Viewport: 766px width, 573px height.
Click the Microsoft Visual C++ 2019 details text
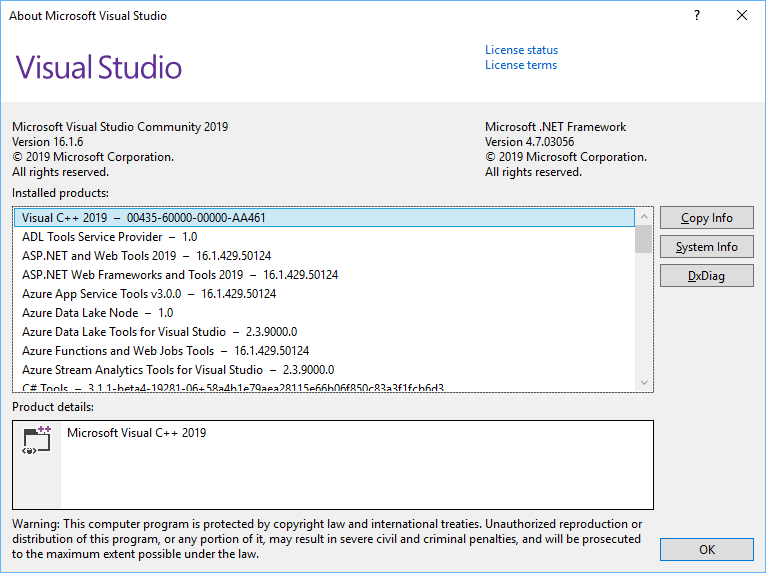(x=137, y=433)
